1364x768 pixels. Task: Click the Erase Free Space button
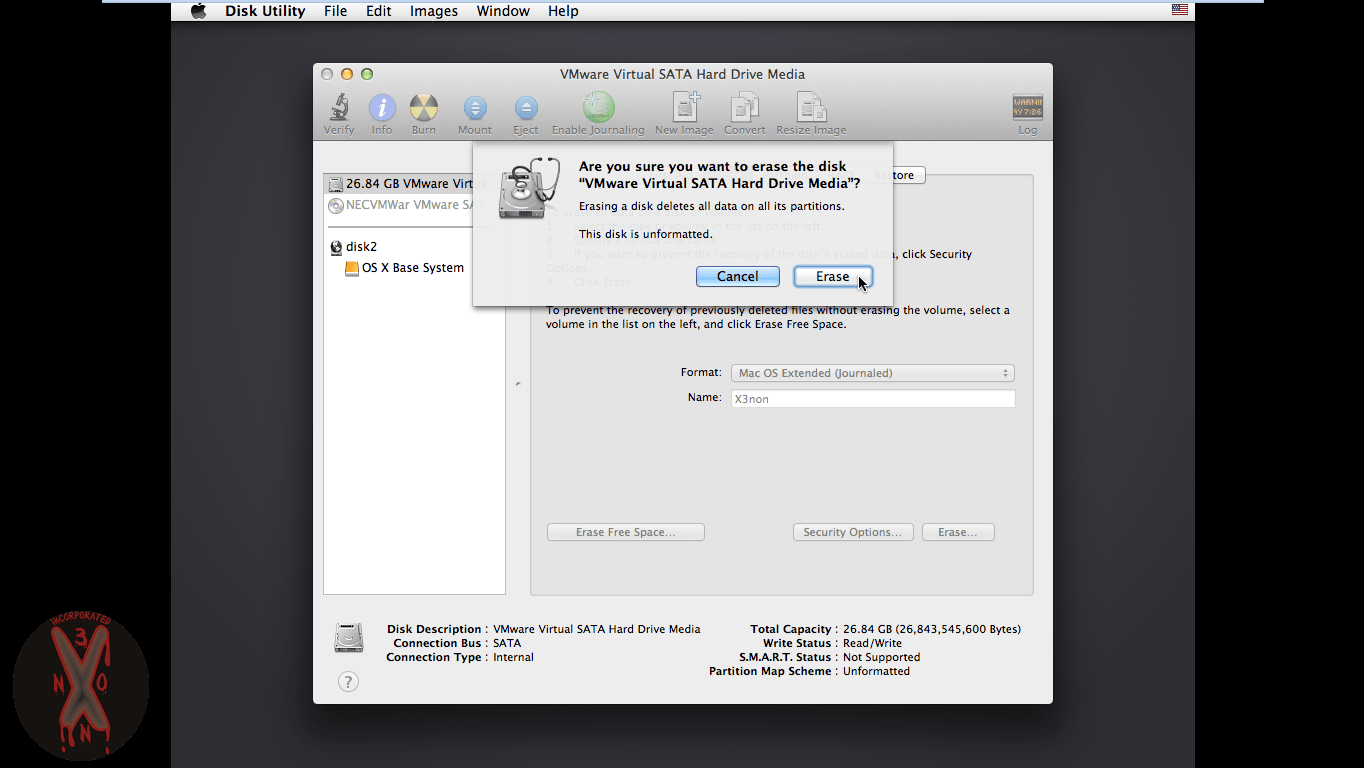(626, 532)
